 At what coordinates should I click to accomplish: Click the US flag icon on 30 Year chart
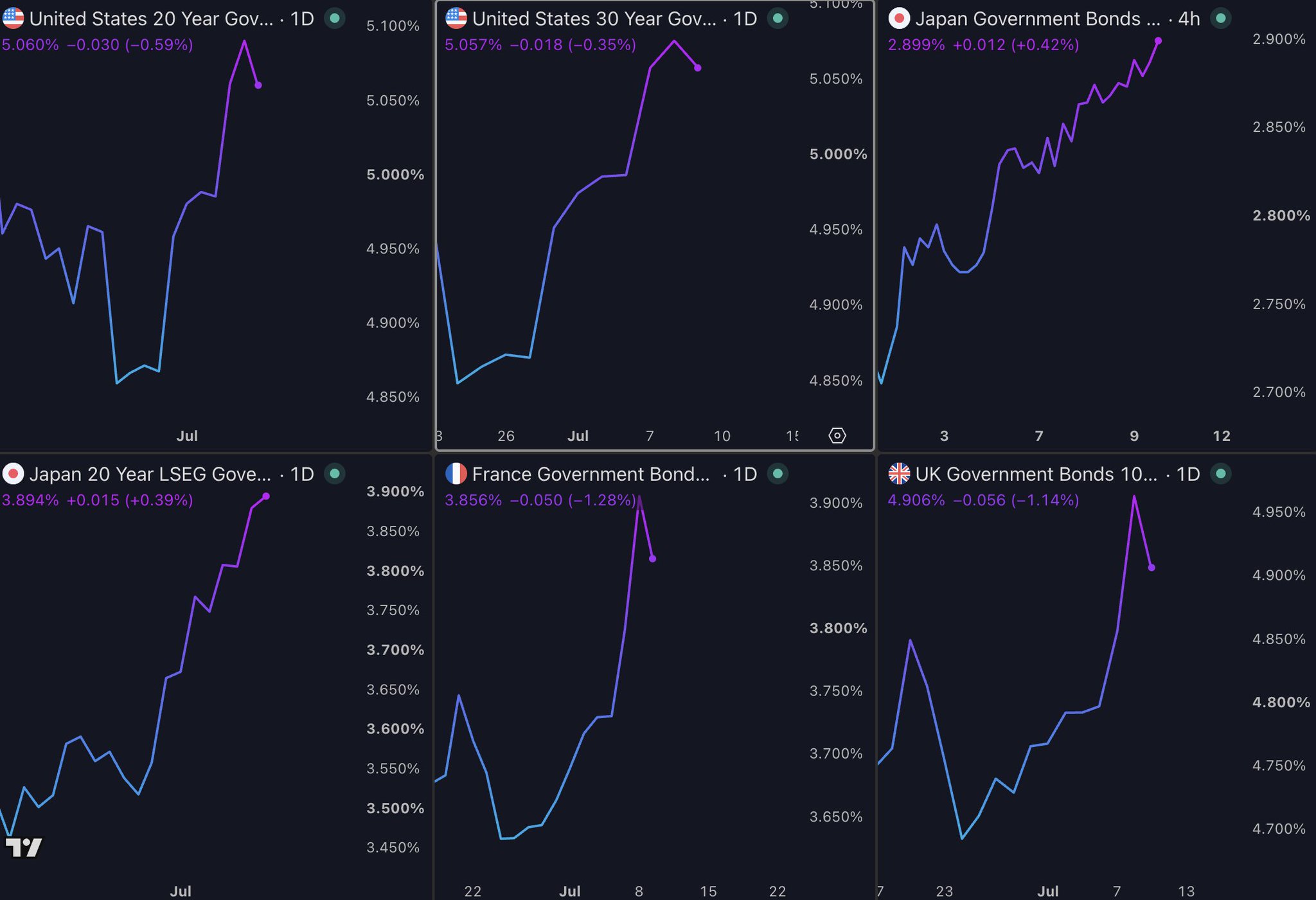tap(456, 19)
